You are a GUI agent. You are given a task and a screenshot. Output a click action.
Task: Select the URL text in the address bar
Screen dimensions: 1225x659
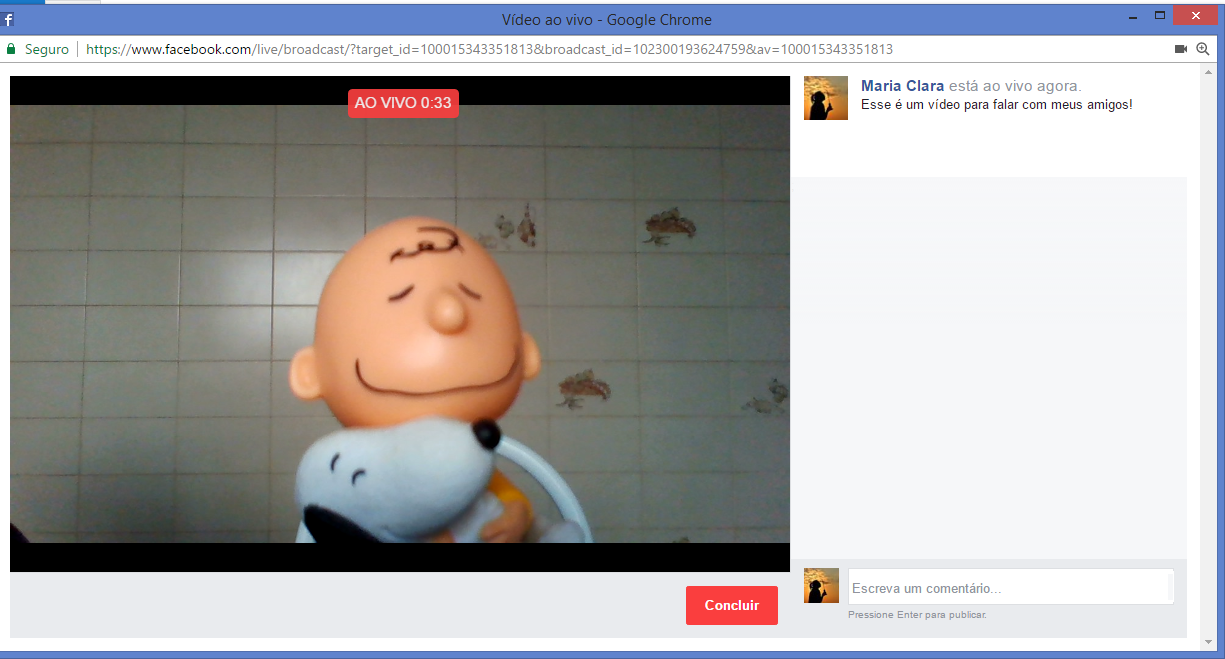(x=489, y=49)
